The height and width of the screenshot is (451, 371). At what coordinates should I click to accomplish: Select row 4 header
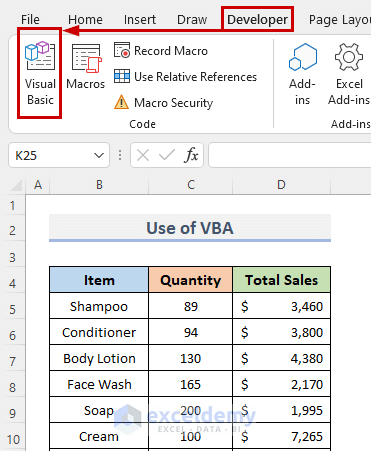13,284
